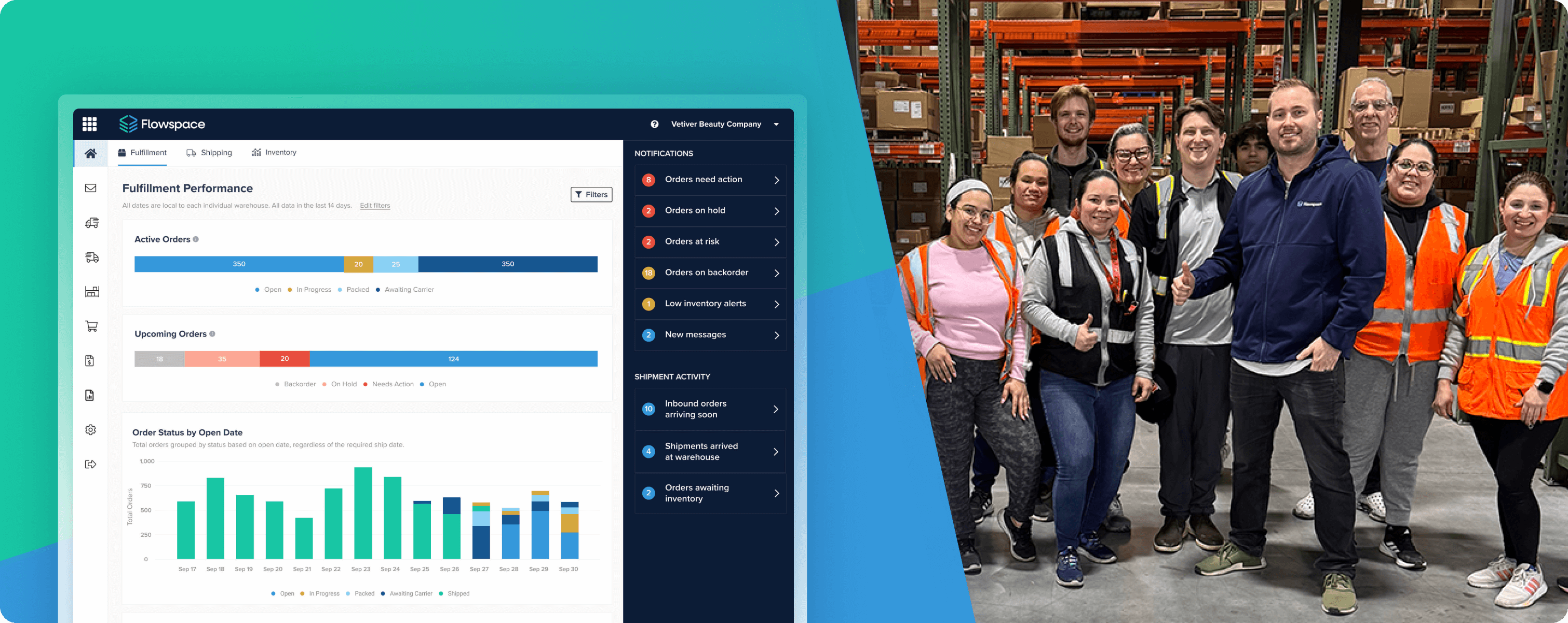Open the settings gear sidebar icon
The width and height of the screenshot is (1568, 623).
coord(91,429)
